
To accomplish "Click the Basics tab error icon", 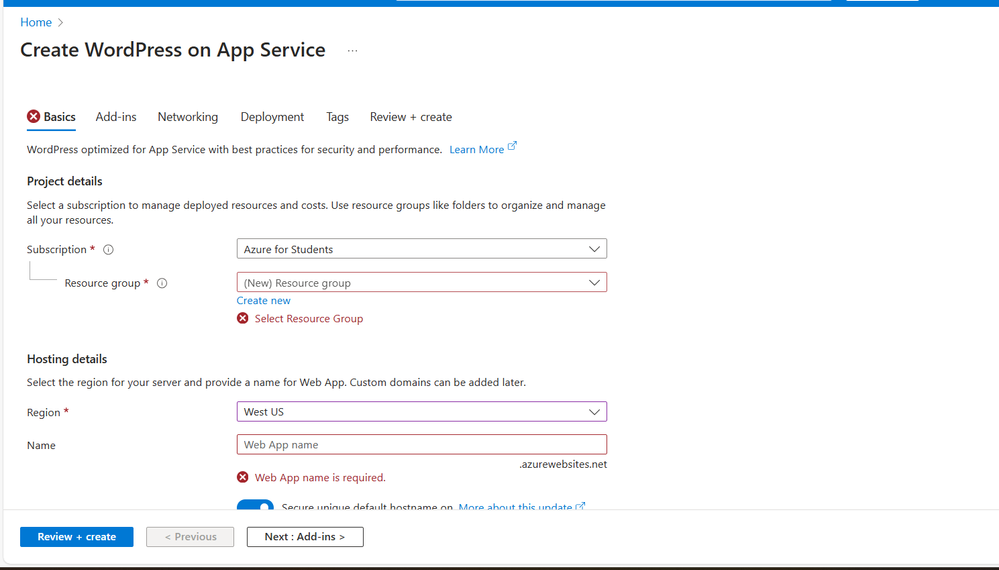I will [34, 117].
